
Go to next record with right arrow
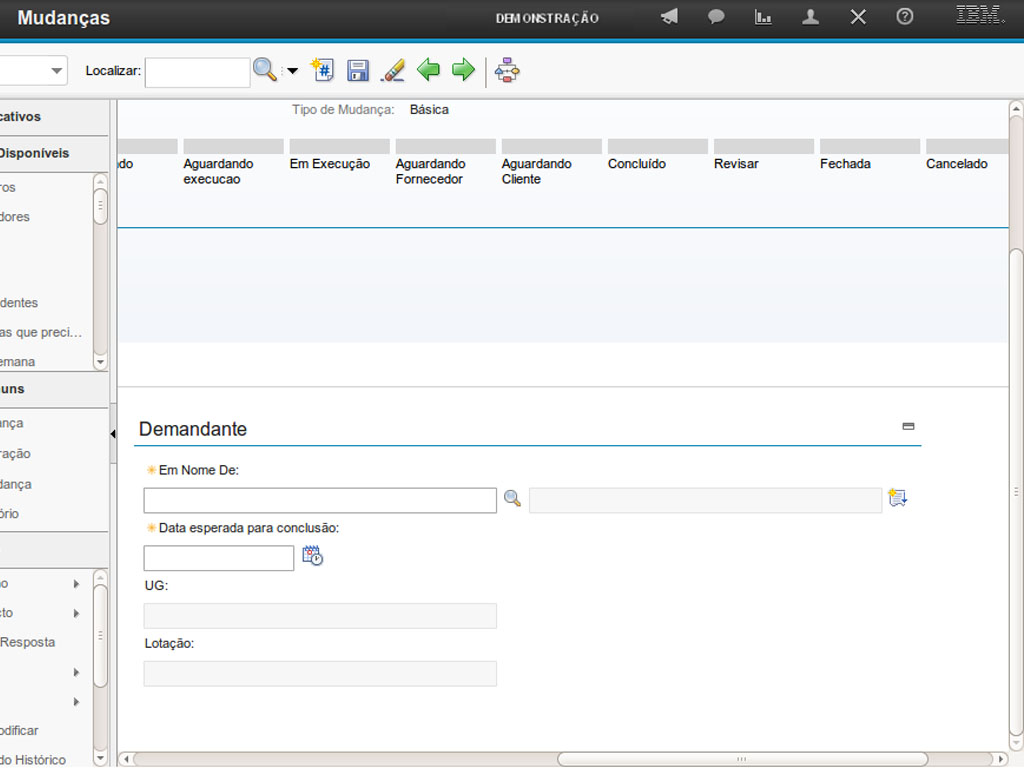pyautogui.click(x=463, y=70)
